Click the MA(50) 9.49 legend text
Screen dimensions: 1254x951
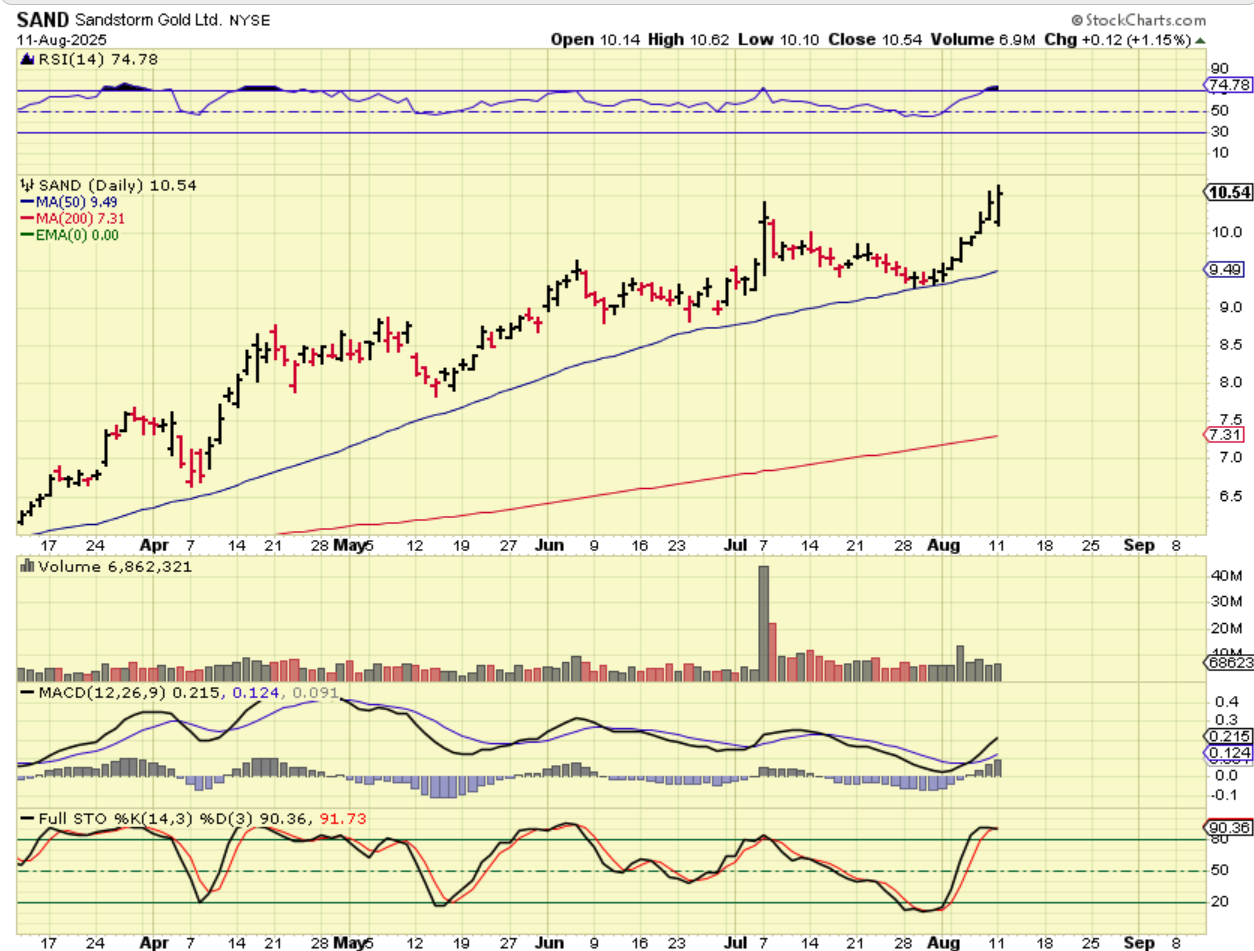[x=79, y=202]
